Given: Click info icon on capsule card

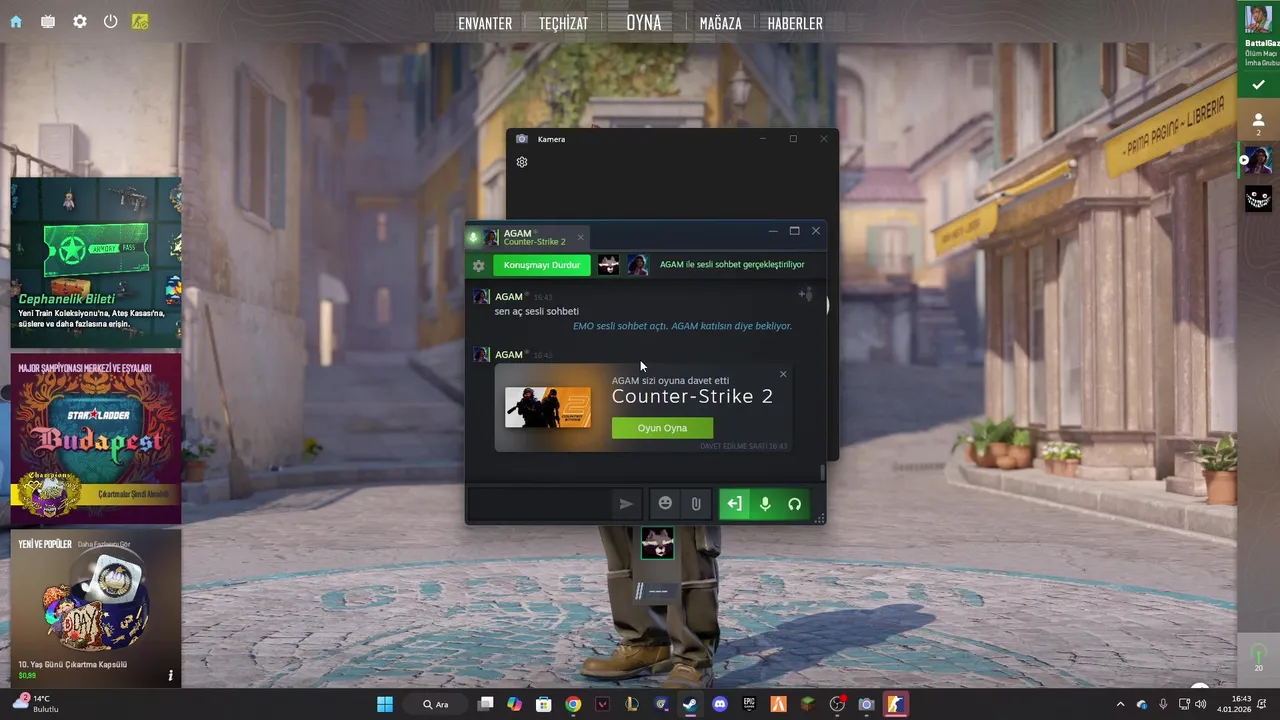Looking at the screenshot, I should point(170,676).
